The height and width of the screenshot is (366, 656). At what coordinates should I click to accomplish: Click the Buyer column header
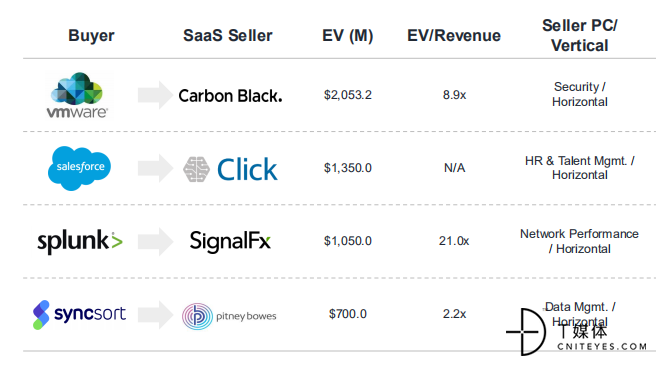pyautogui.click(x=91, y=36)
